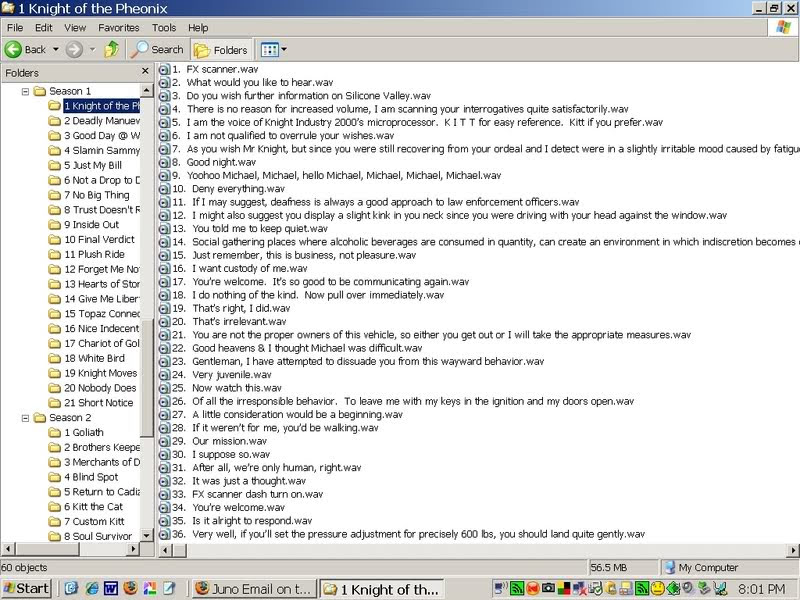Click the 1 Knight of th... taskbar button
The height and width of the screenshot is (600, 800).
pyautogui.click(x=381, y=589)
